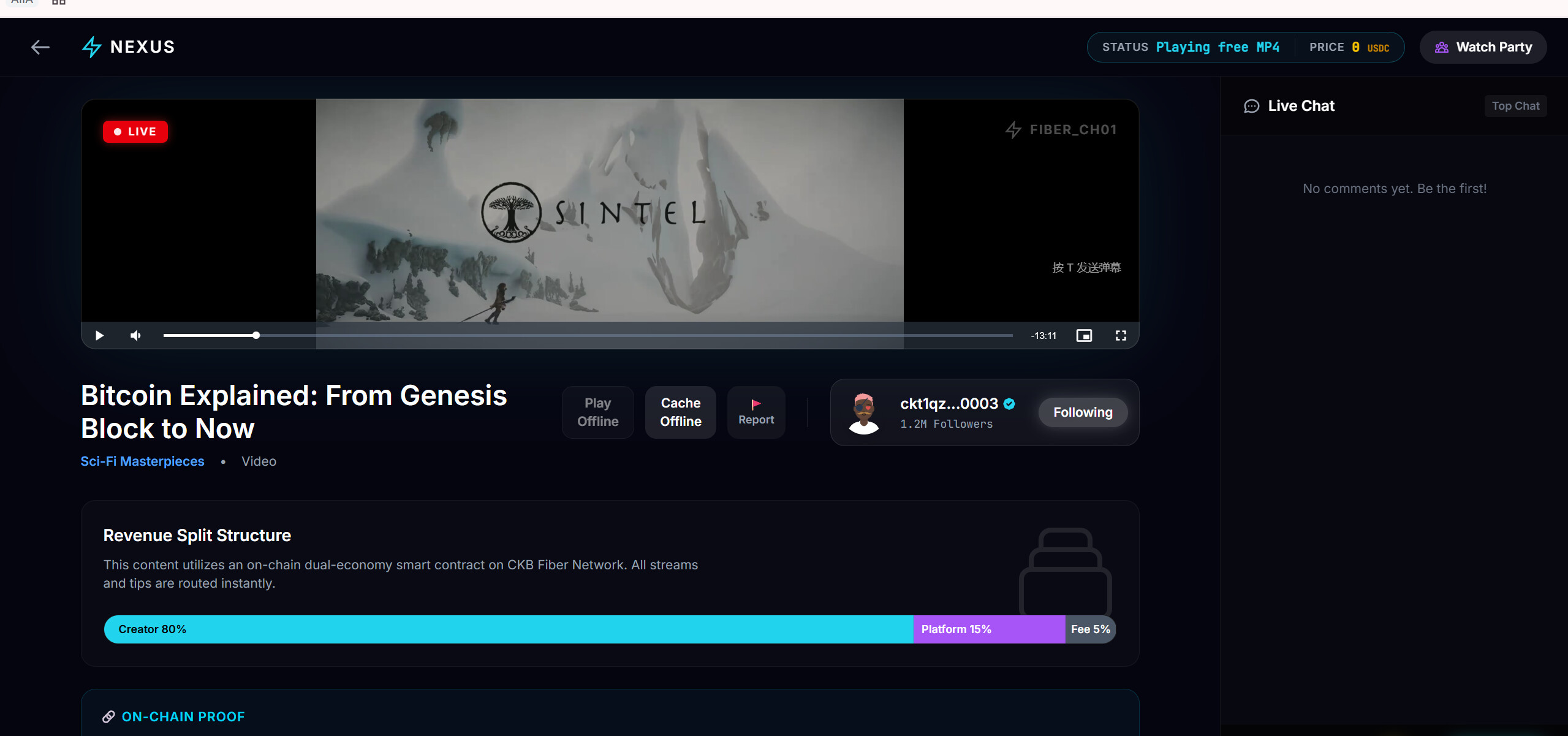Image resolution: width=1568 pixels, height=736 pixels.
Task: Open the Top Chat filter dropdown
Action: (x=1515, y=106)
